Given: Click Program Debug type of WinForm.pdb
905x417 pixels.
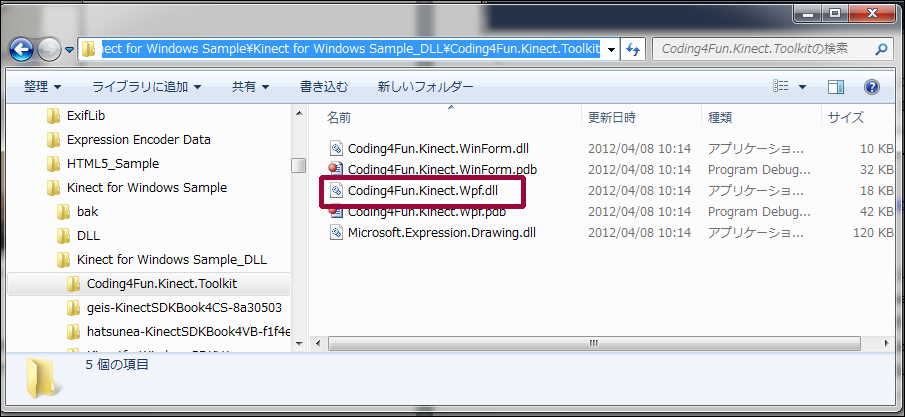Looking at the screenshot, I should (759, 169).
